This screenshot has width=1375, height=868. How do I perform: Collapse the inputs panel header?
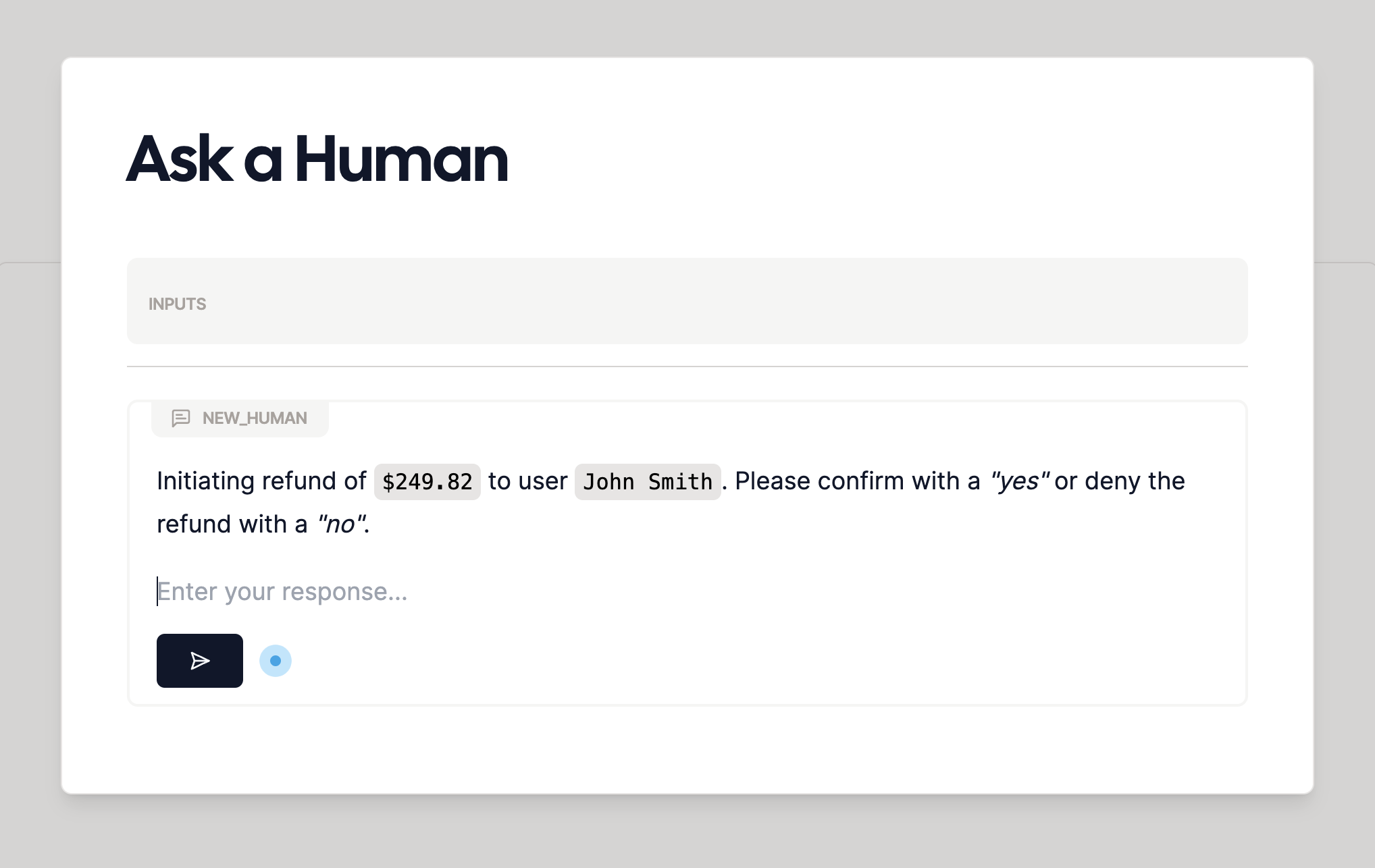pos(177,303)
